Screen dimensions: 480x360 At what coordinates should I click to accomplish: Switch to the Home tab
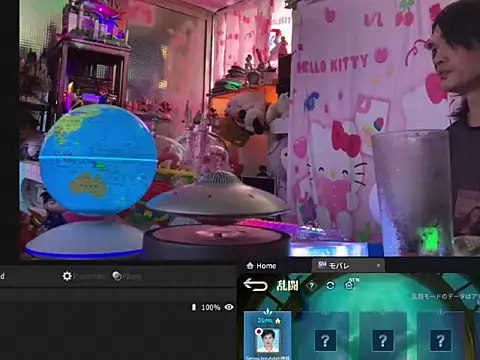(x=261, y=266)
